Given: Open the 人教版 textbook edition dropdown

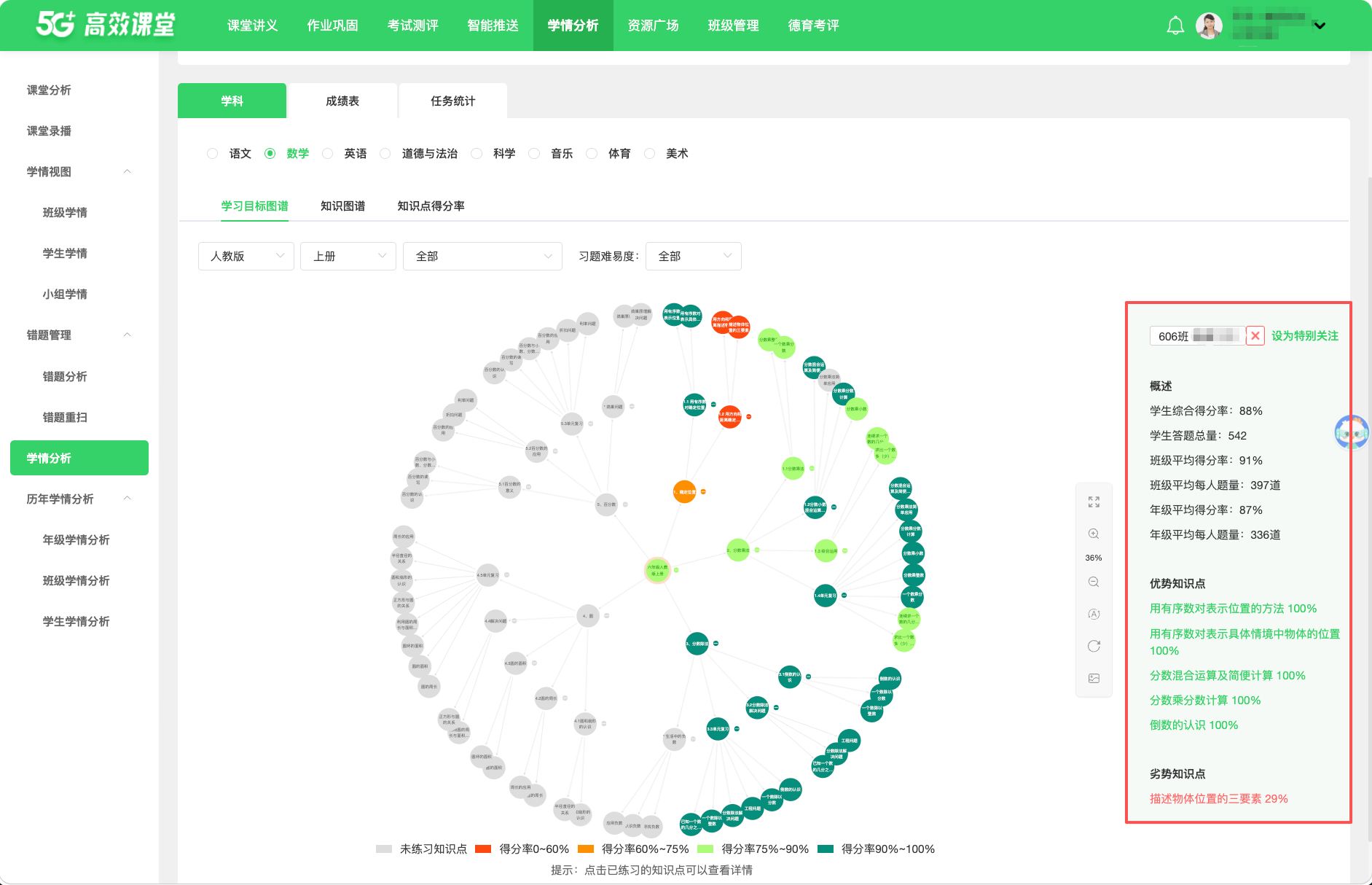Looking at the screenshot, I should (246, 256).
